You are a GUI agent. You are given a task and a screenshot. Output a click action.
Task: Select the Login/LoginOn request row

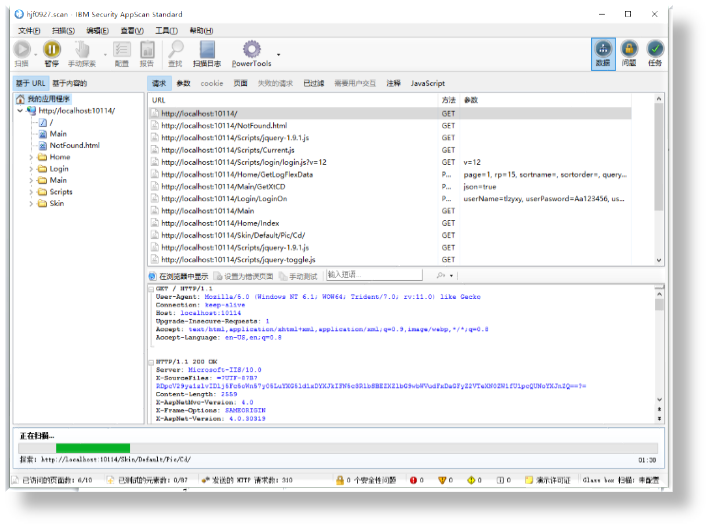[x=390, y=199]
